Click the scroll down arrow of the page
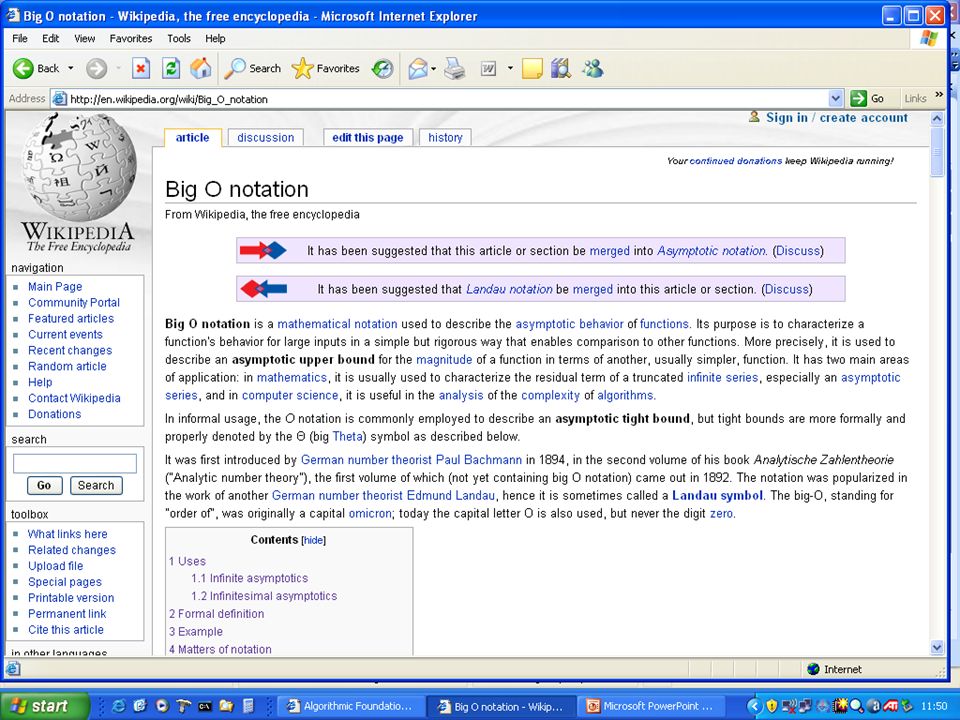 click(937, 647)
